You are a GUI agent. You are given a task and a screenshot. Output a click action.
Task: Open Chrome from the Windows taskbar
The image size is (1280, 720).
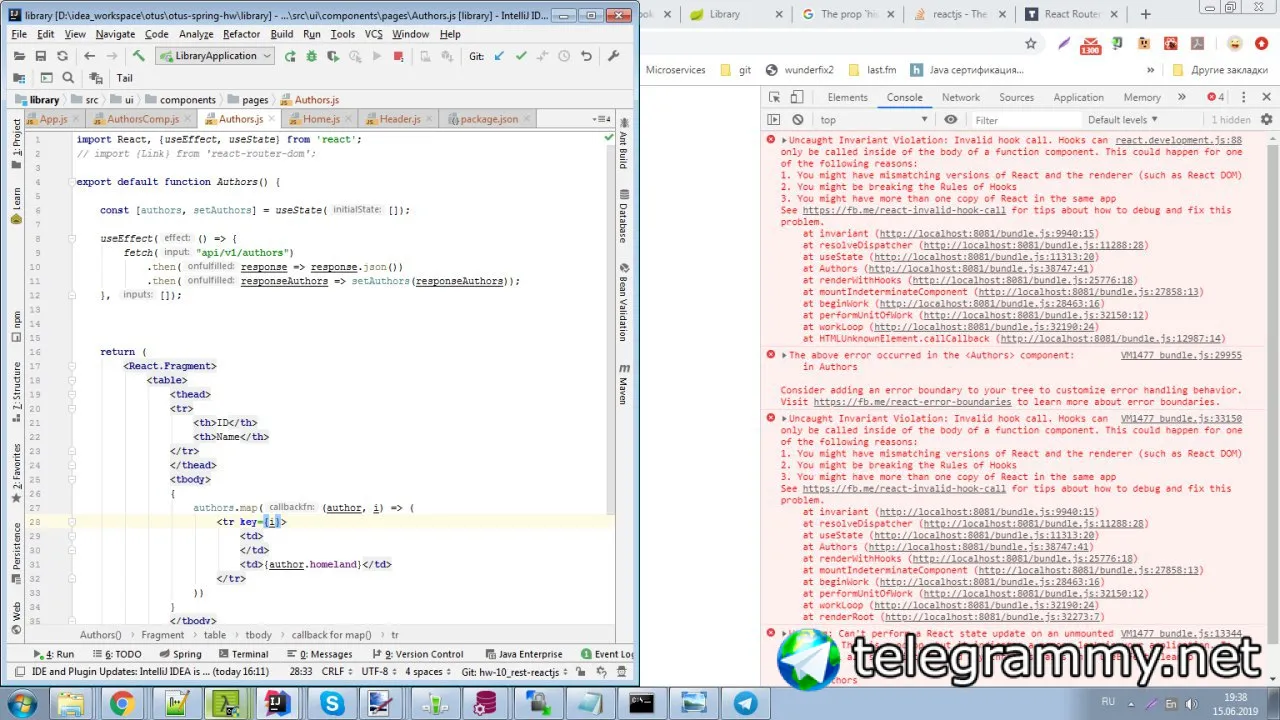[x=122, y=704]
